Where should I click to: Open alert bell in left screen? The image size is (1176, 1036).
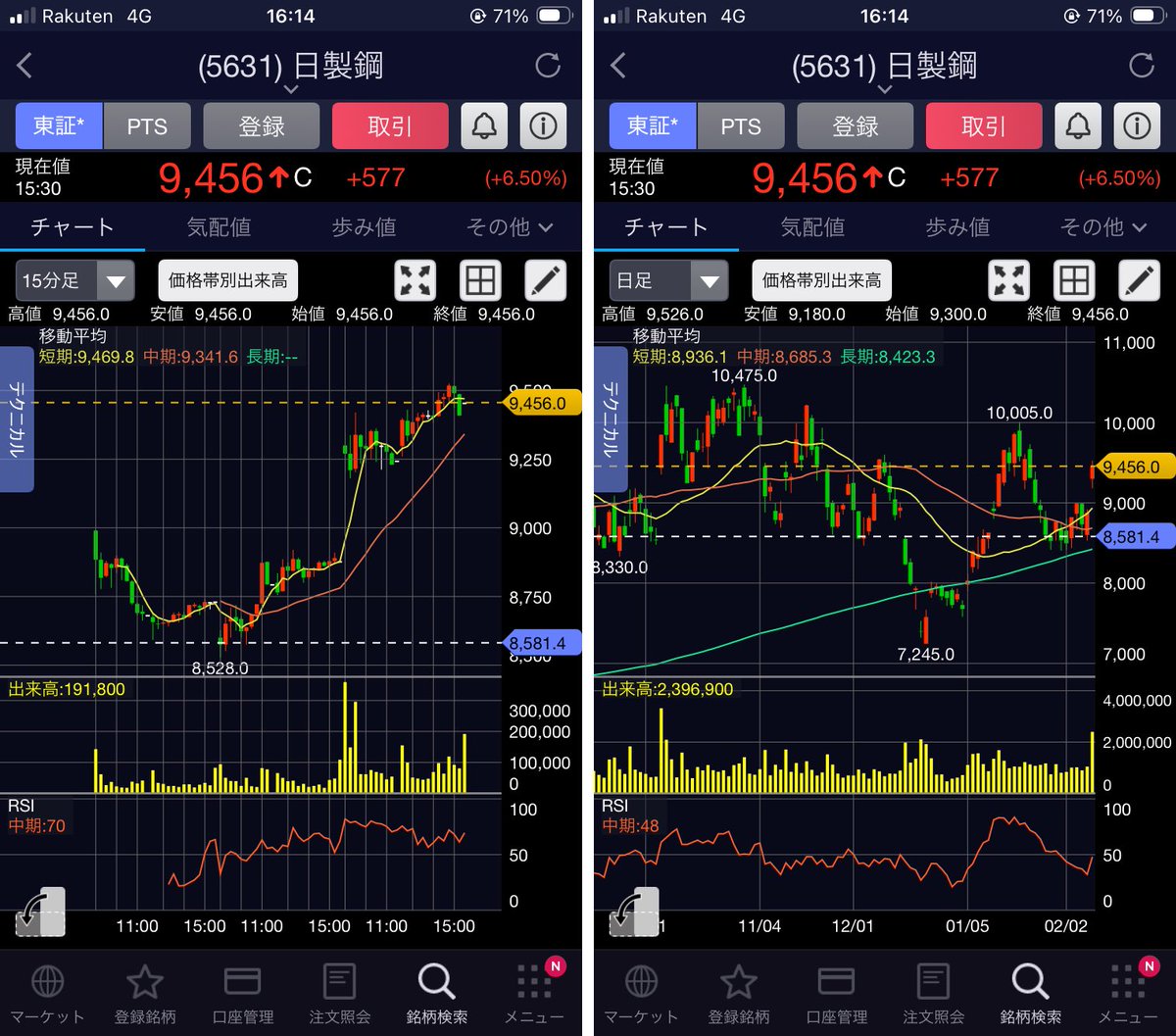tap(484, 125)
